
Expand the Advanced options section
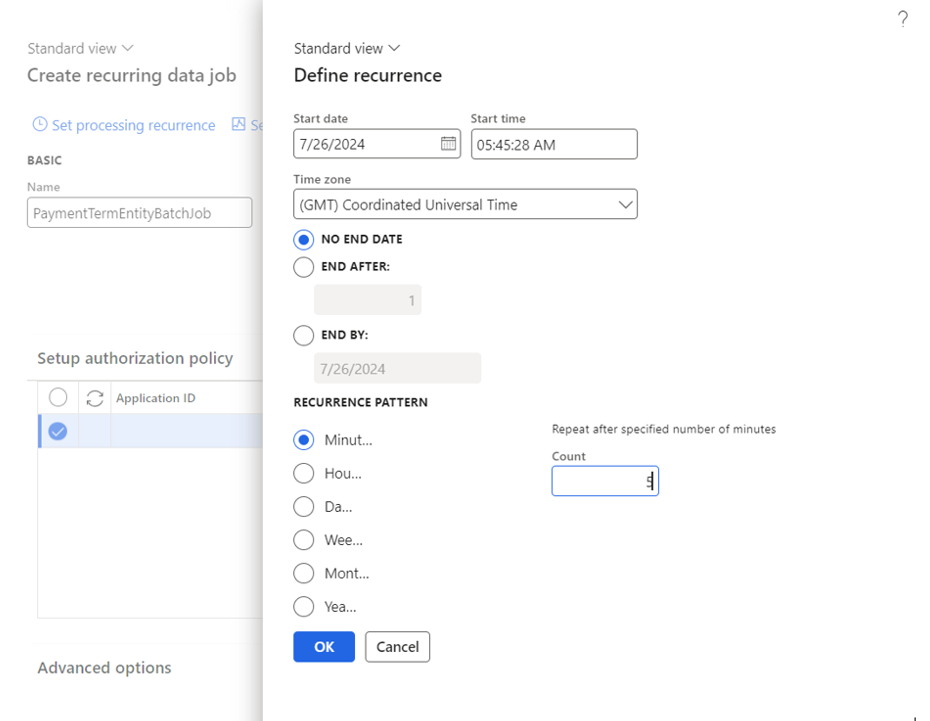[104, 668]
